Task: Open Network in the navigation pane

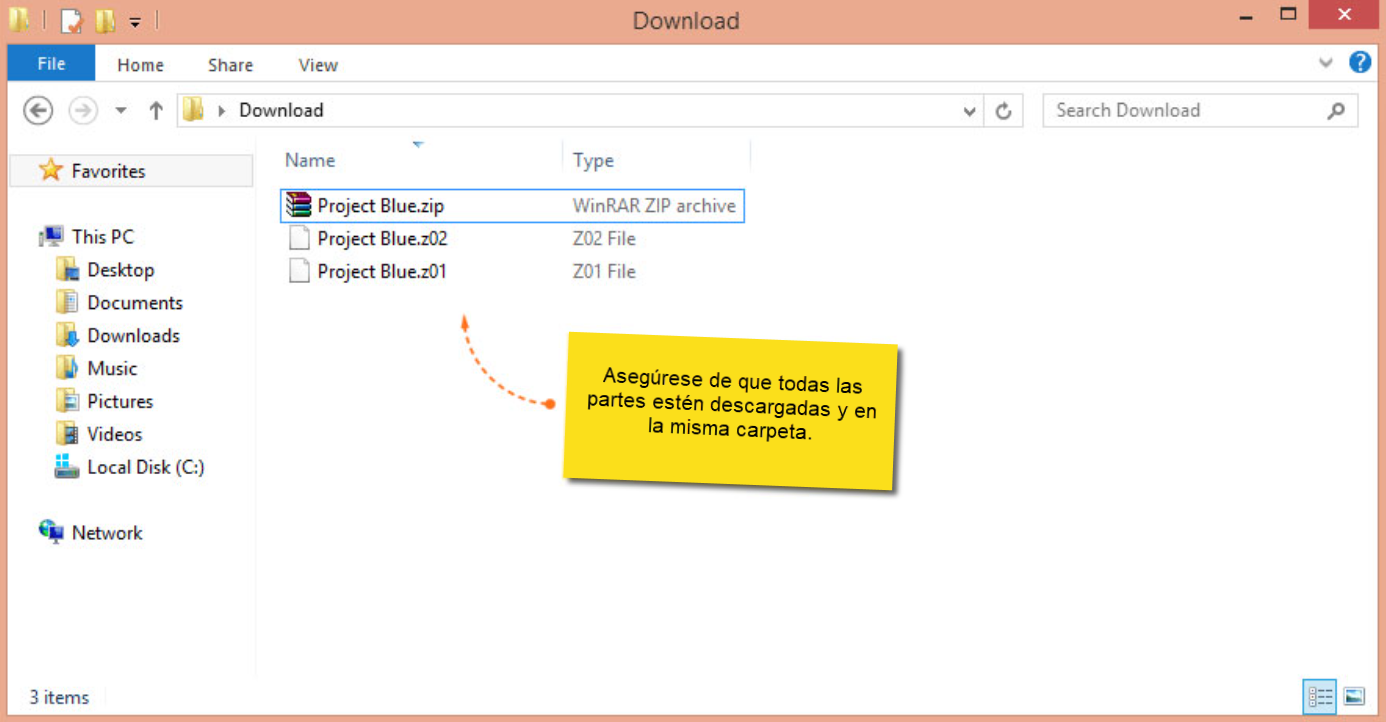Action: (x=107, y=533)
